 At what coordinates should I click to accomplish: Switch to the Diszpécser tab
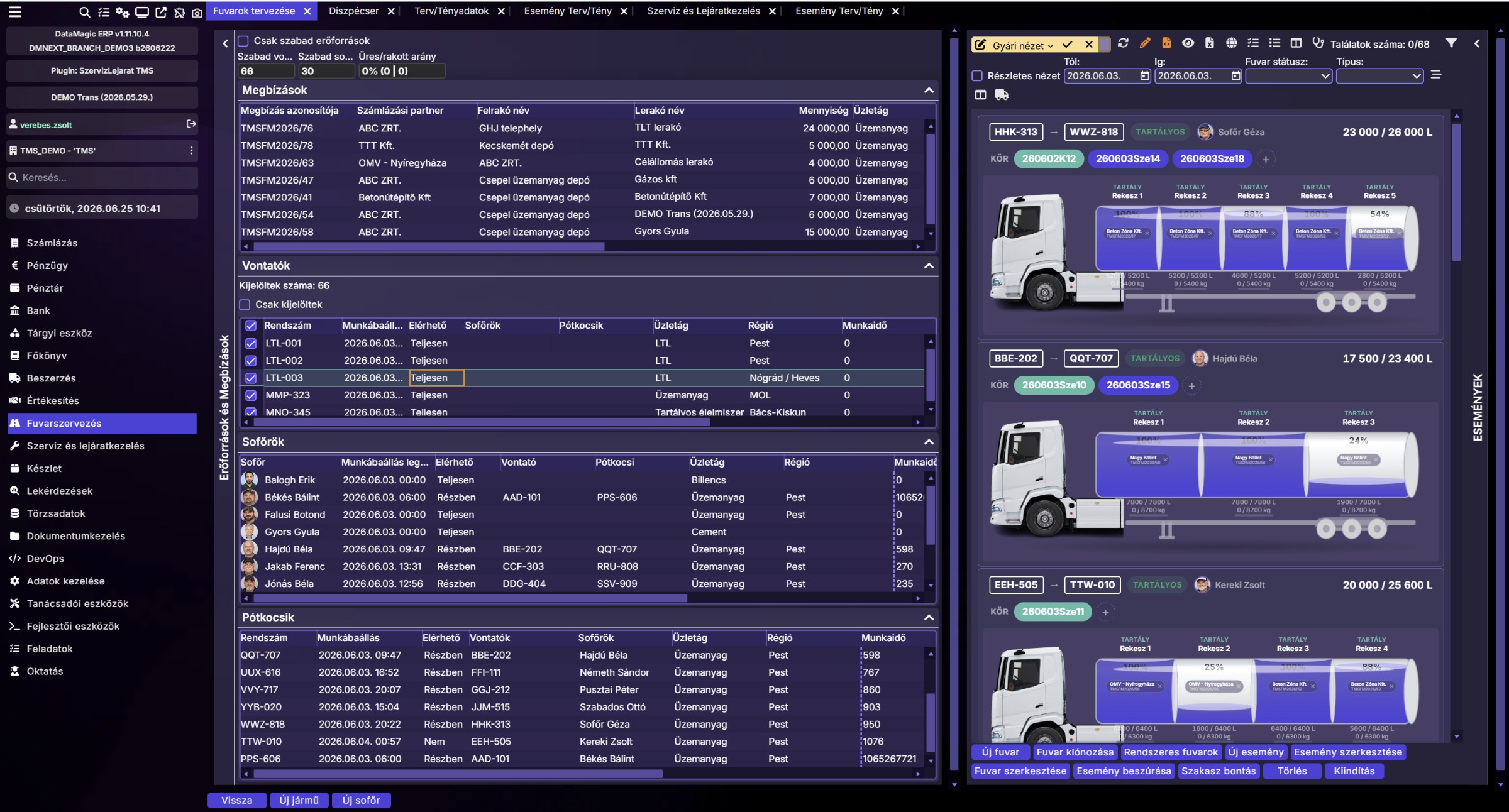[x=353, y=11]
